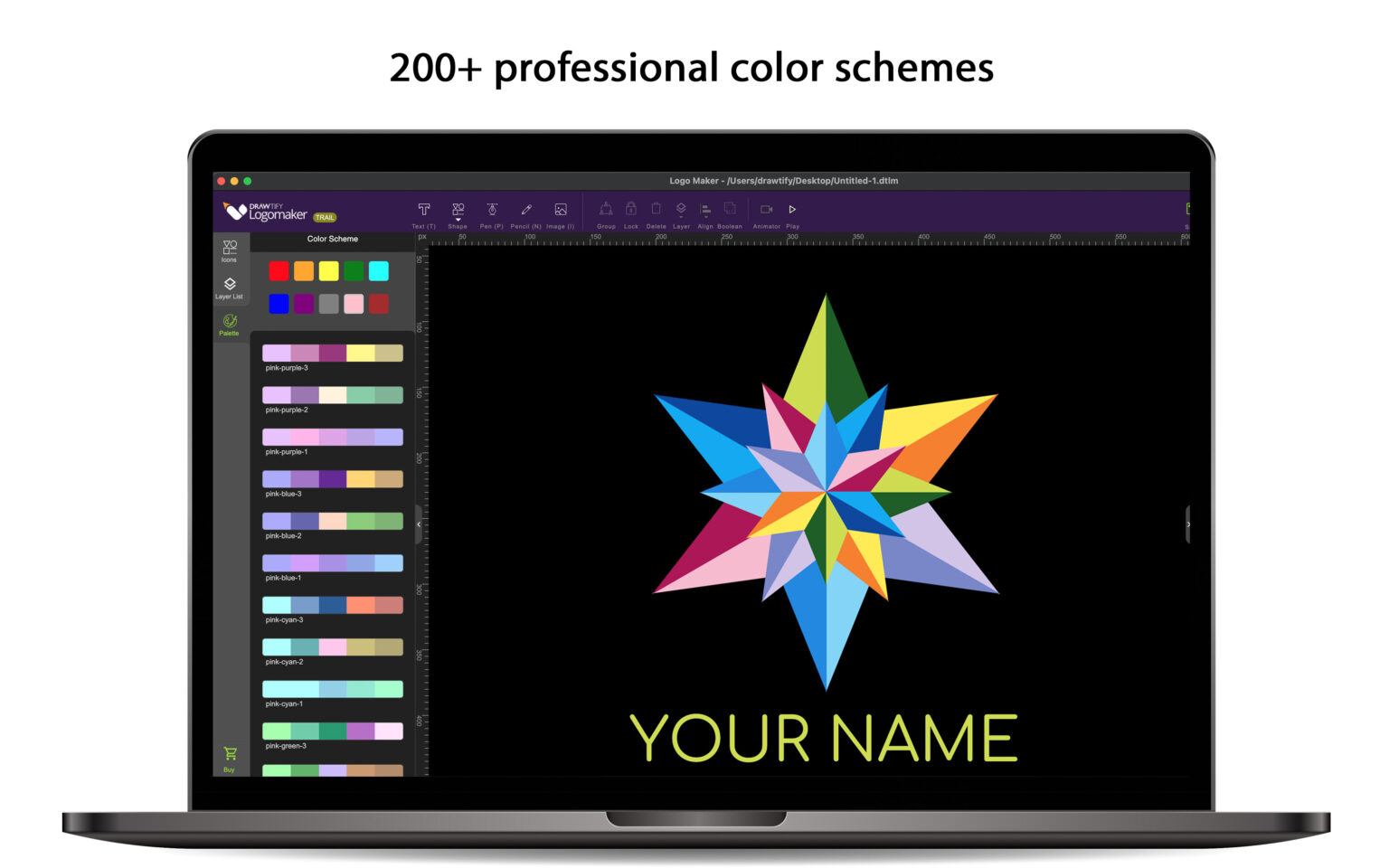Viewport: 1389px width, 868px height.
Task: Group the selected objects
Action: pyautogui.click(x=606, y=210)
